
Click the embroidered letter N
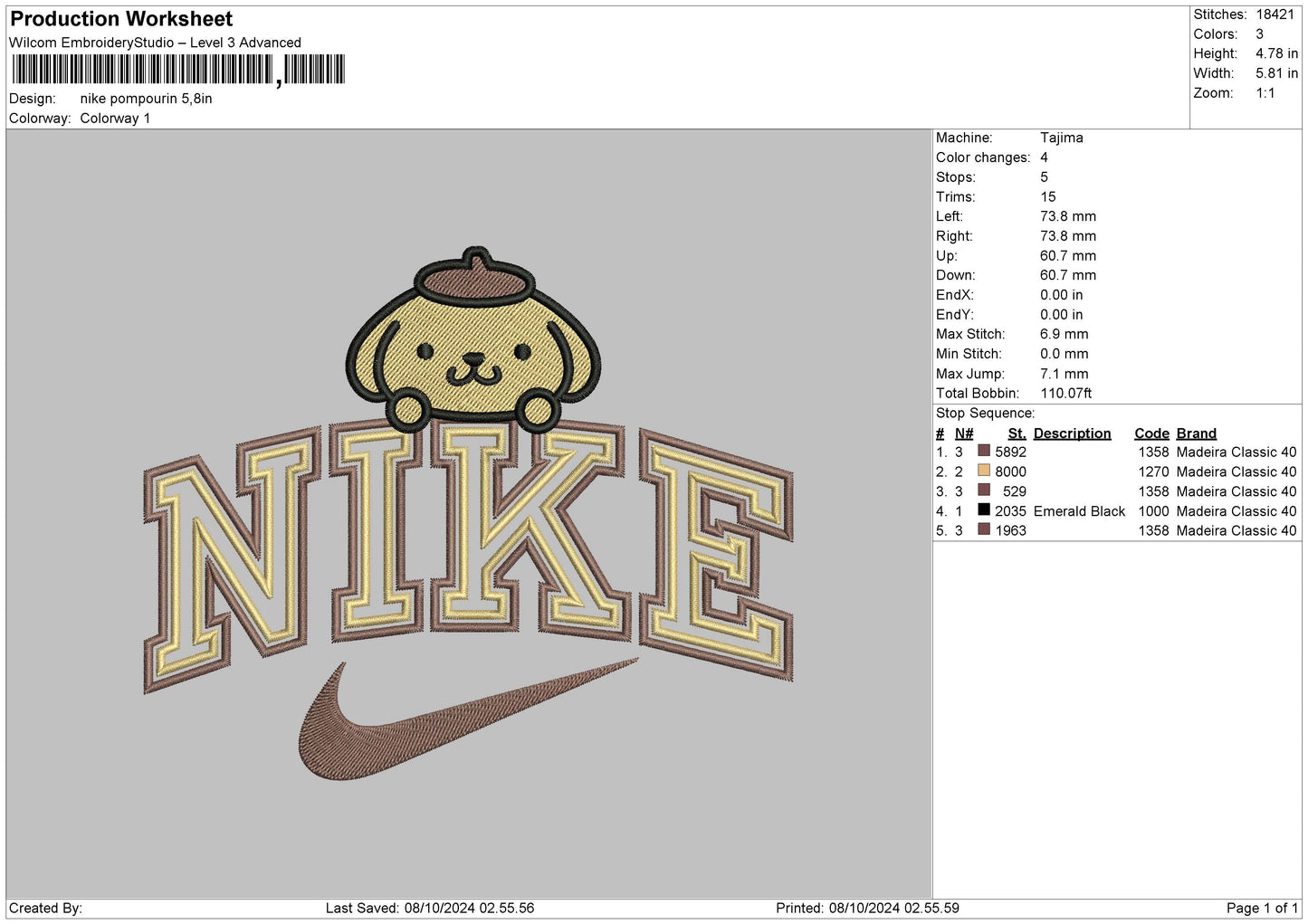coord(232,561)
